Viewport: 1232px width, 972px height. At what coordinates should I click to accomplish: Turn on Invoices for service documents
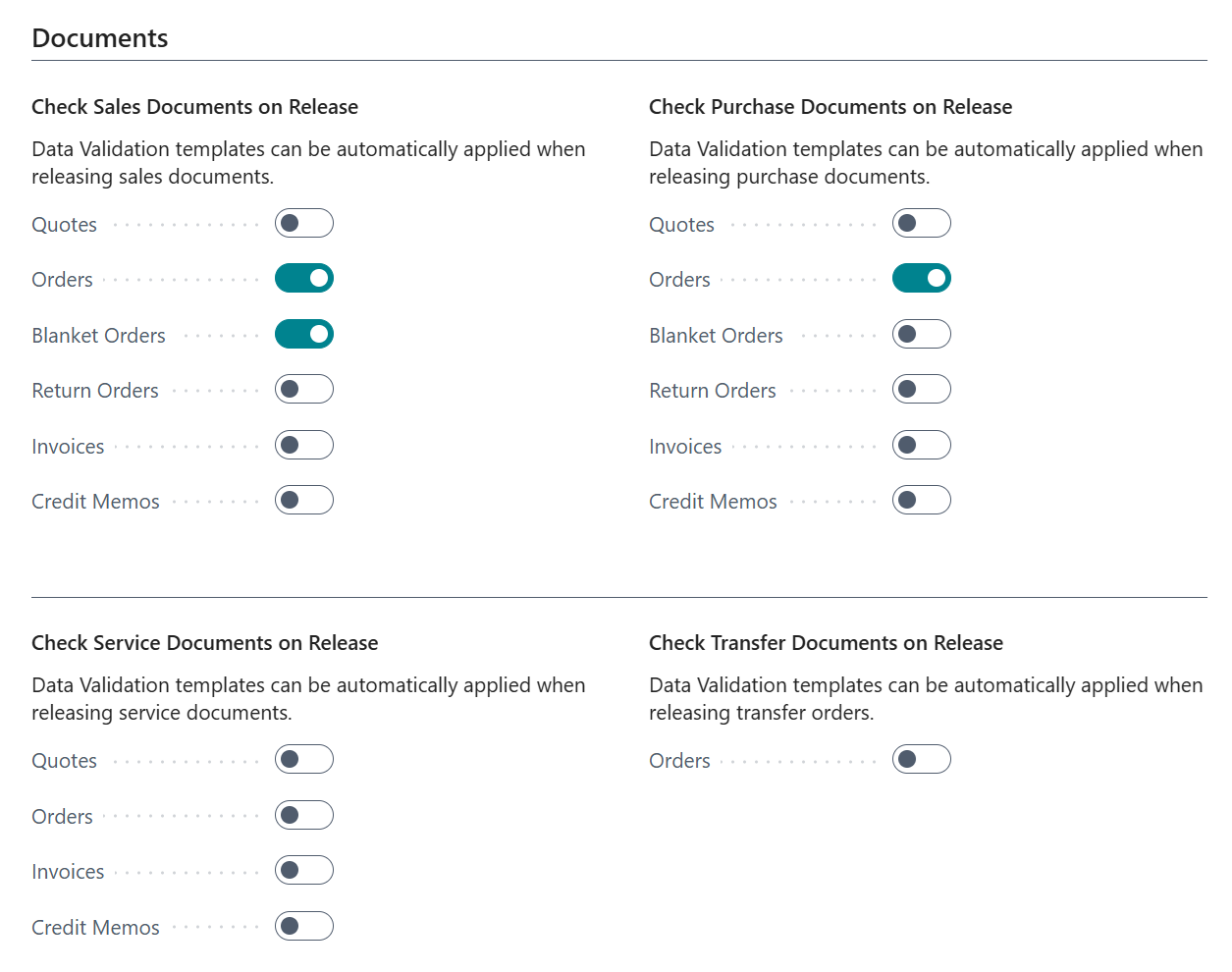click(x=304, y=870)
